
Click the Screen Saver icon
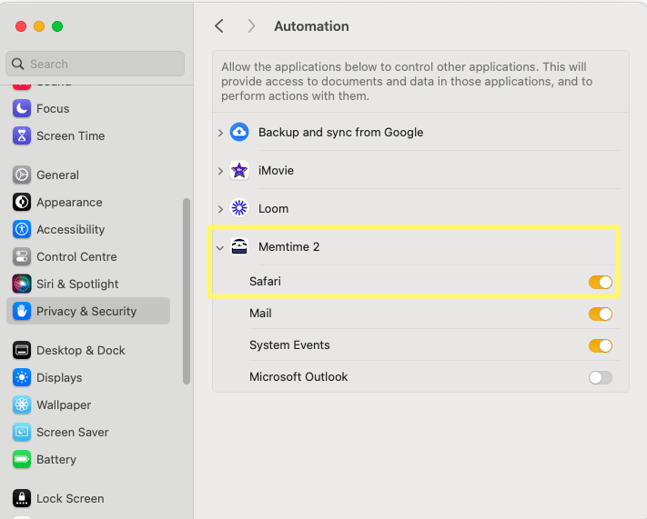point(21,432)
